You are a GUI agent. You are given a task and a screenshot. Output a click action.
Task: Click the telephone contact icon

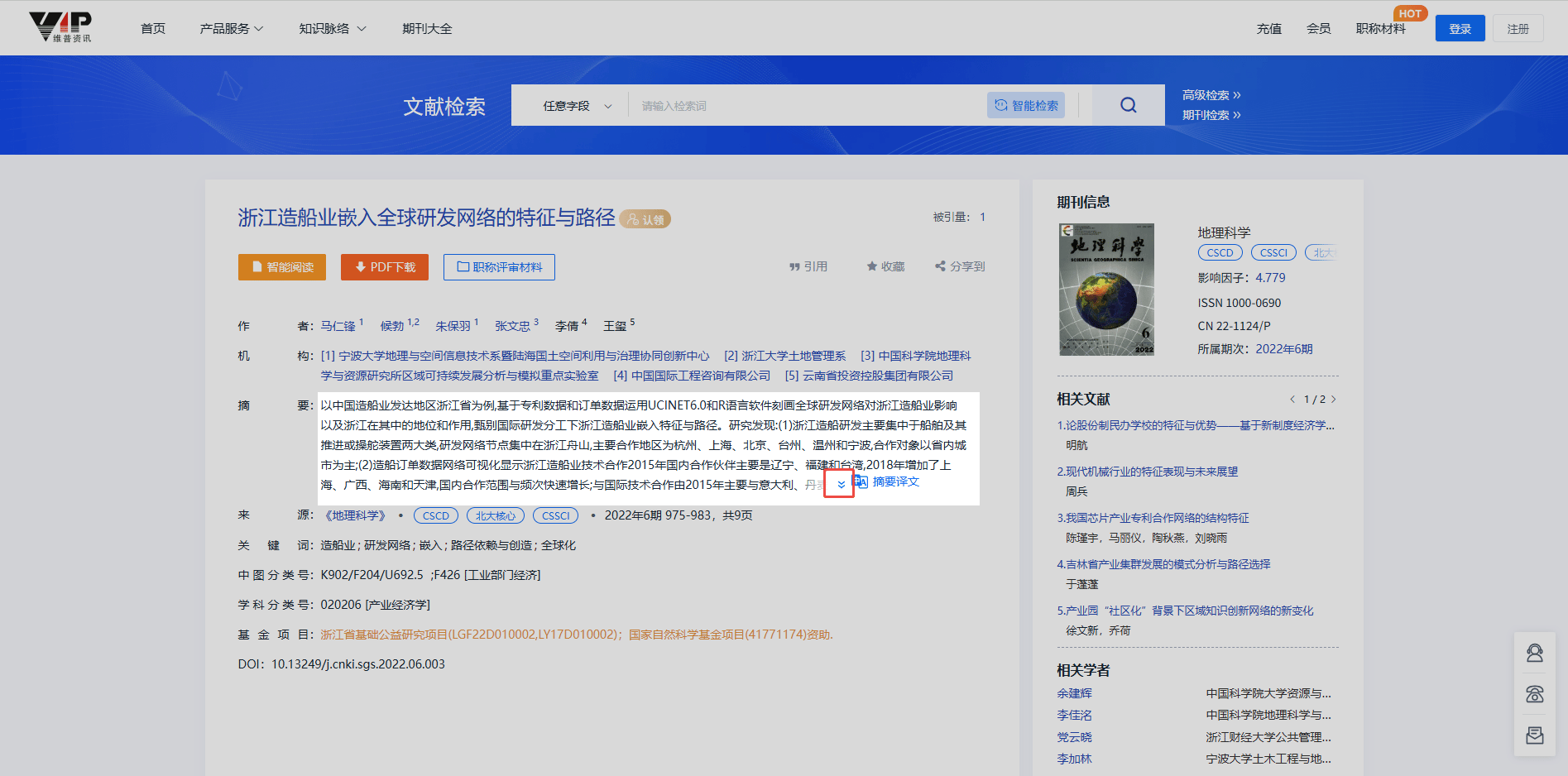coord(1535,694)
